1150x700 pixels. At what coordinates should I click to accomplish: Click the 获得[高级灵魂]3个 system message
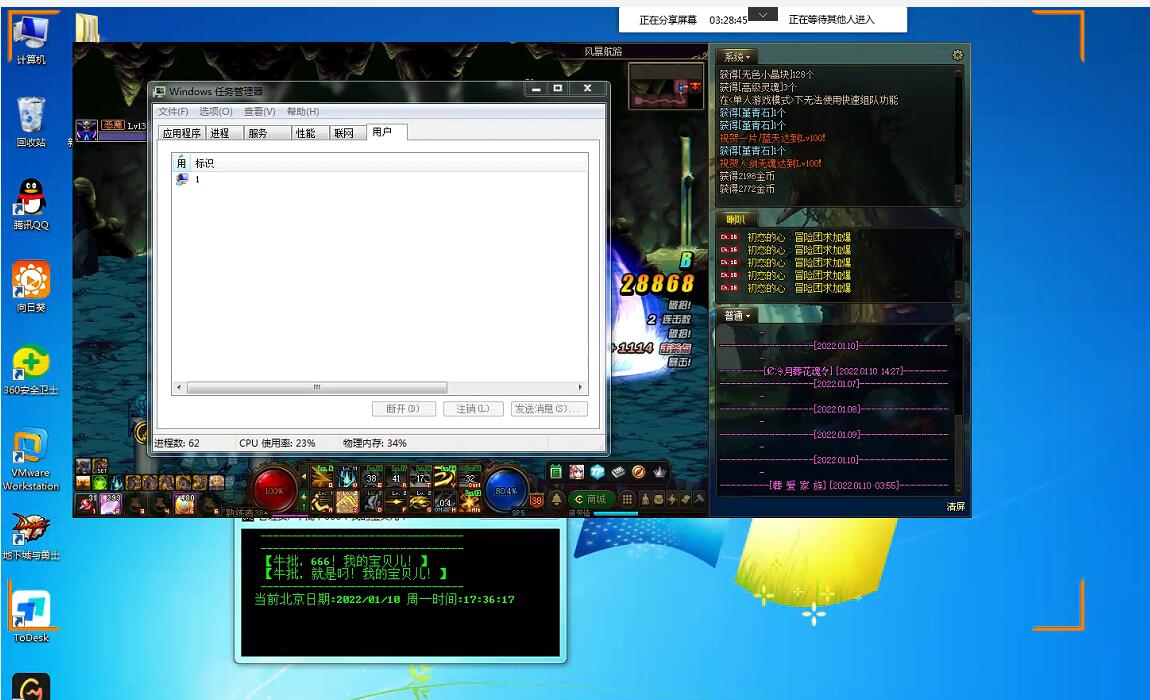coord(758,87)
